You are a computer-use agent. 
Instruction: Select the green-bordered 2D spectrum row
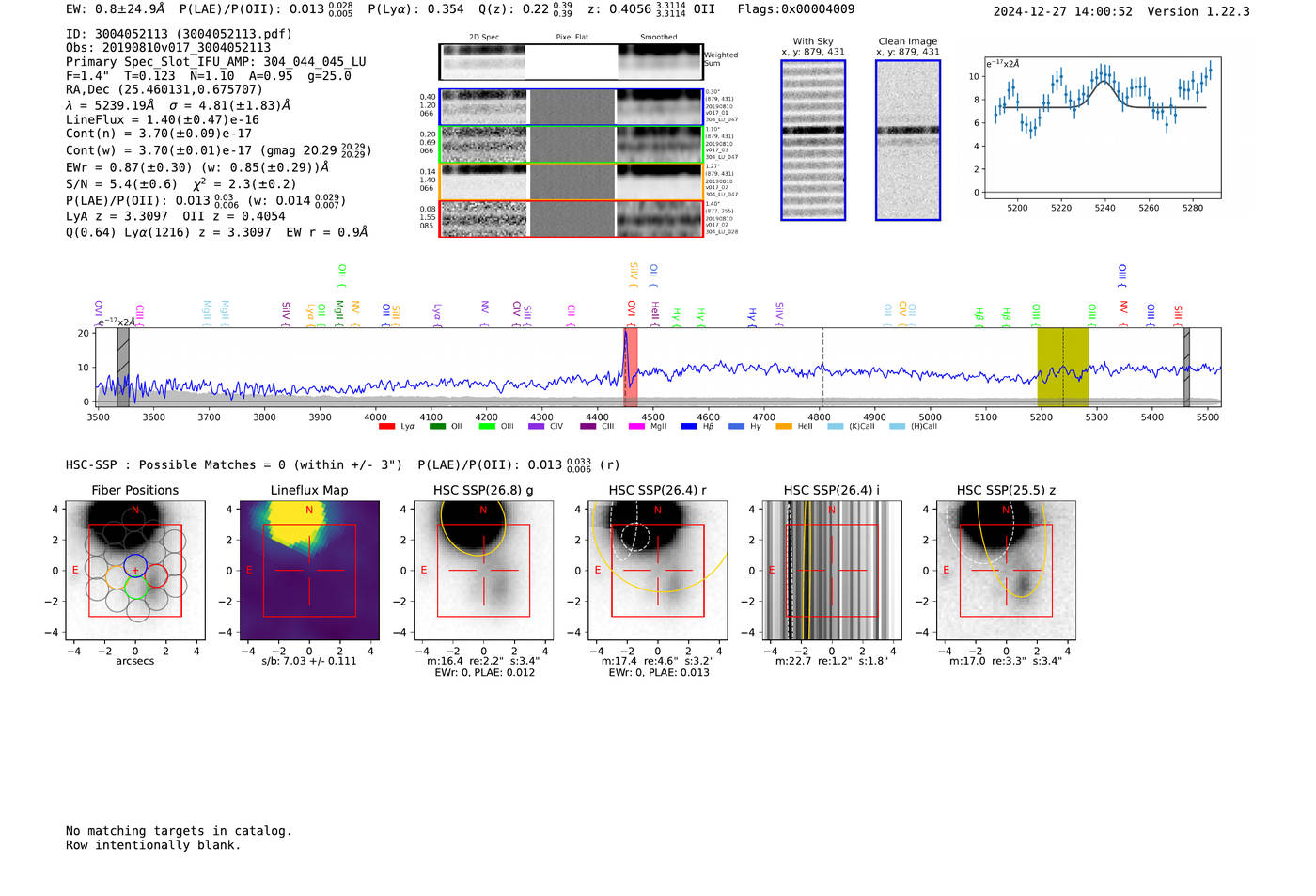[x=571, y=145]
